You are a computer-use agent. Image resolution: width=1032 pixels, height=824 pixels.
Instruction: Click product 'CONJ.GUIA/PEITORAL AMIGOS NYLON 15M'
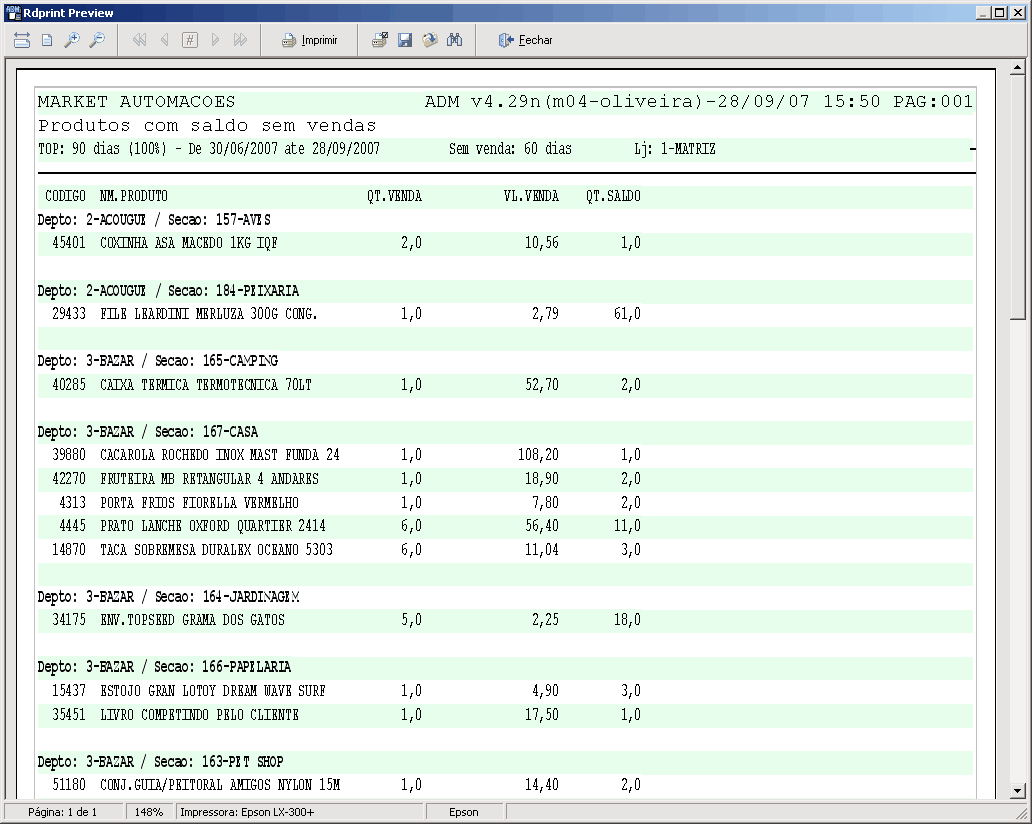click(220, 785)
